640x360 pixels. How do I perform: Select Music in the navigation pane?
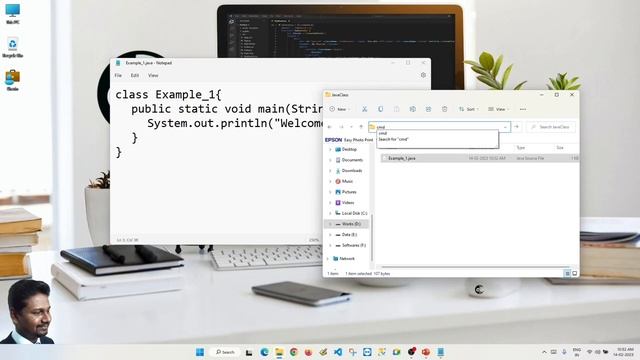348,181
